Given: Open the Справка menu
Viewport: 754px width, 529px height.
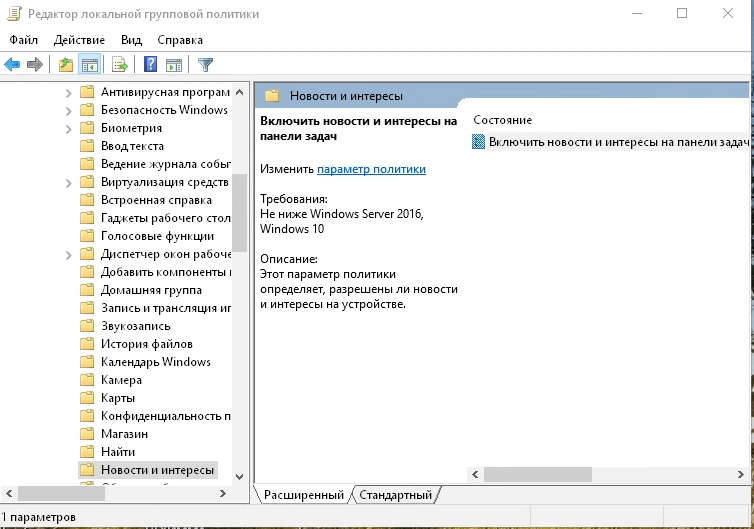Looking at the screenshot, I should coord(180,40).
